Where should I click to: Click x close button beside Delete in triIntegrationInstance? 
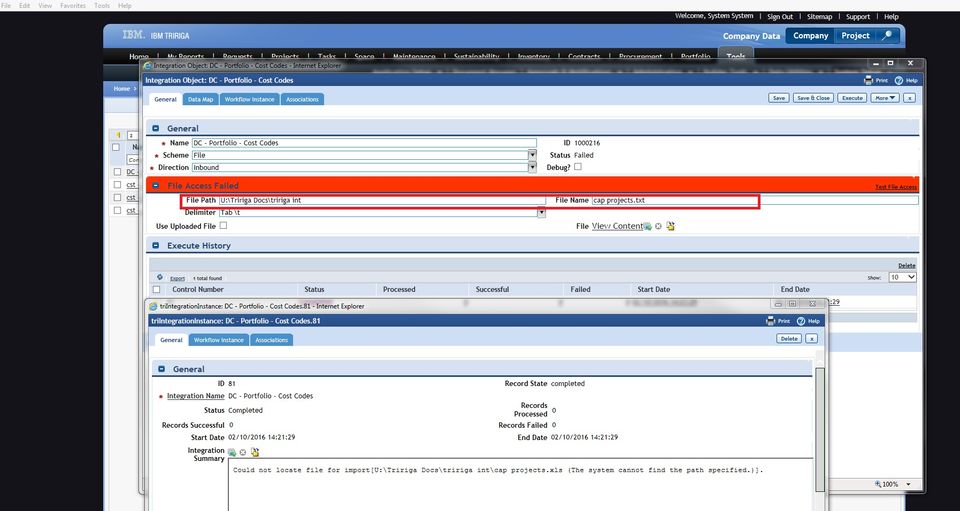[x=811, y=338]
